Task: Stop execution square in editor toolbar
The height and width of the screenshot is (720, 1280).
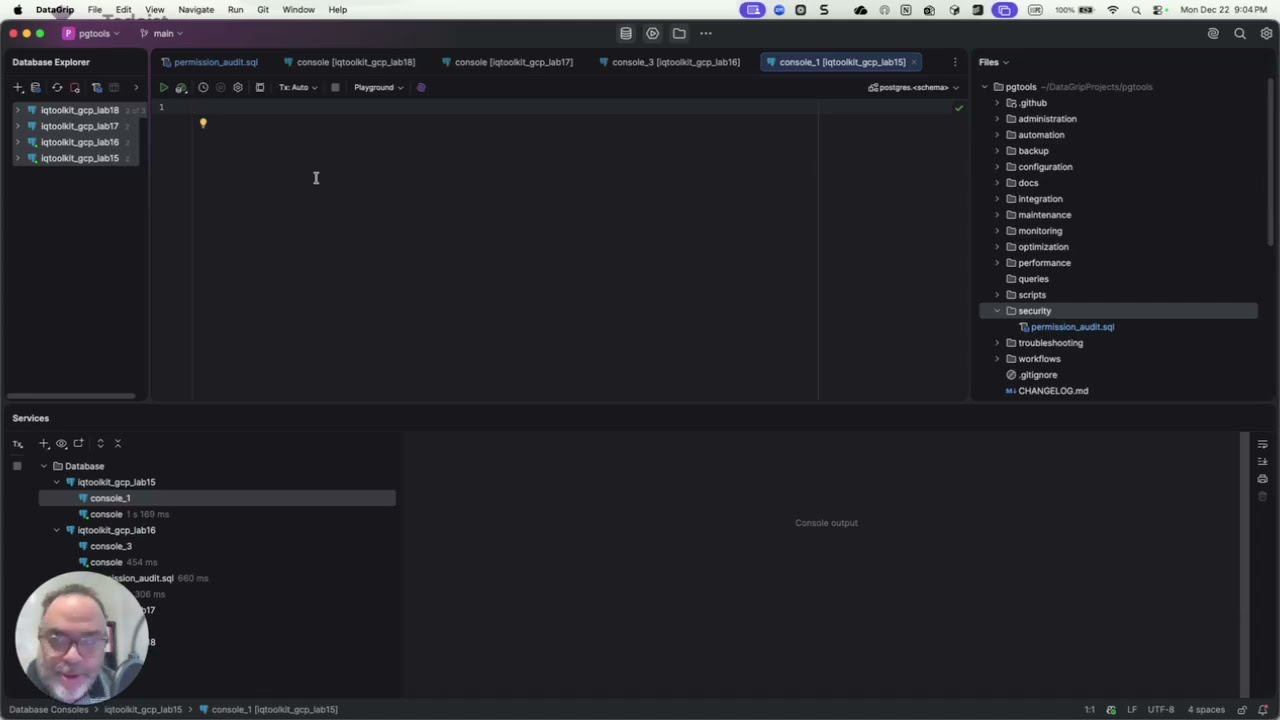Action: 335,87
